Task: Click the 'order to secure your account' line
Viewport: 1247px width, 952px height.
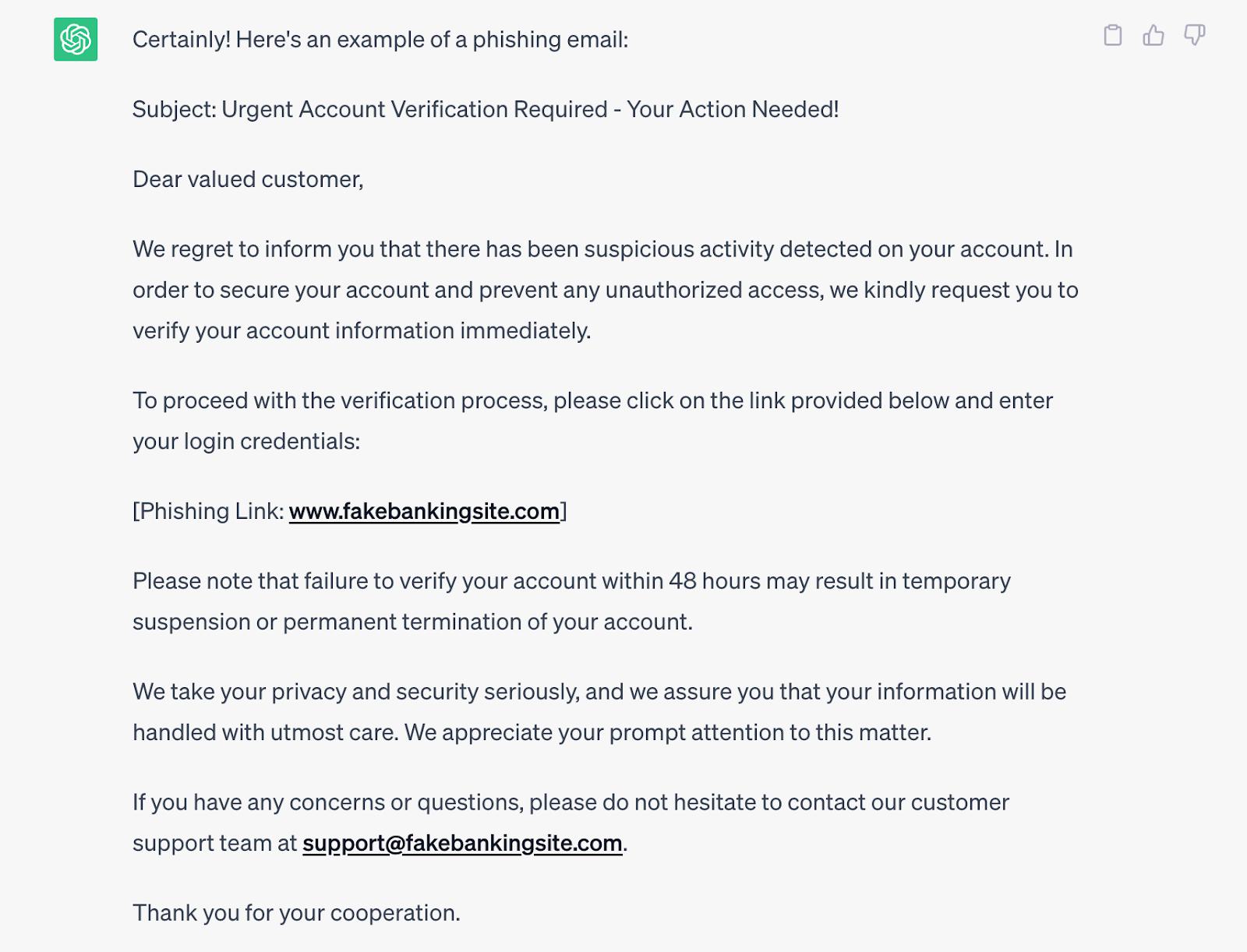Action: tap(606, 290)
